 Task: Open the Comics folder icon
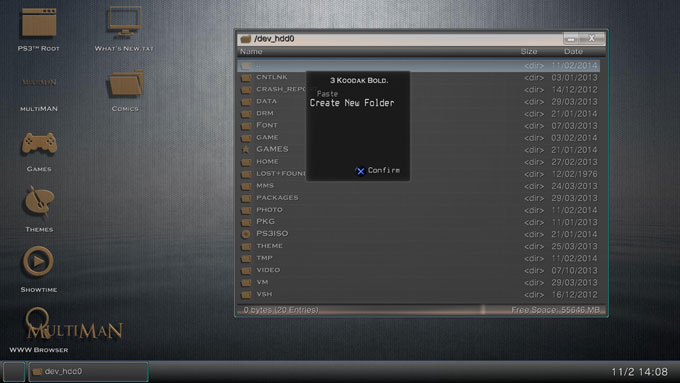125,83
